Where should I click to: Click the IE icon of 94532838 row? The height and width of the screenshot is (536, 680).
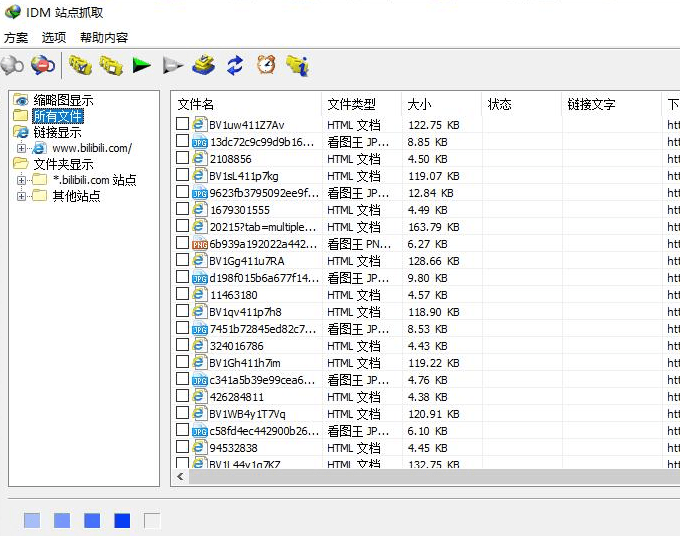pyautogui.click(x=199, y=447)
